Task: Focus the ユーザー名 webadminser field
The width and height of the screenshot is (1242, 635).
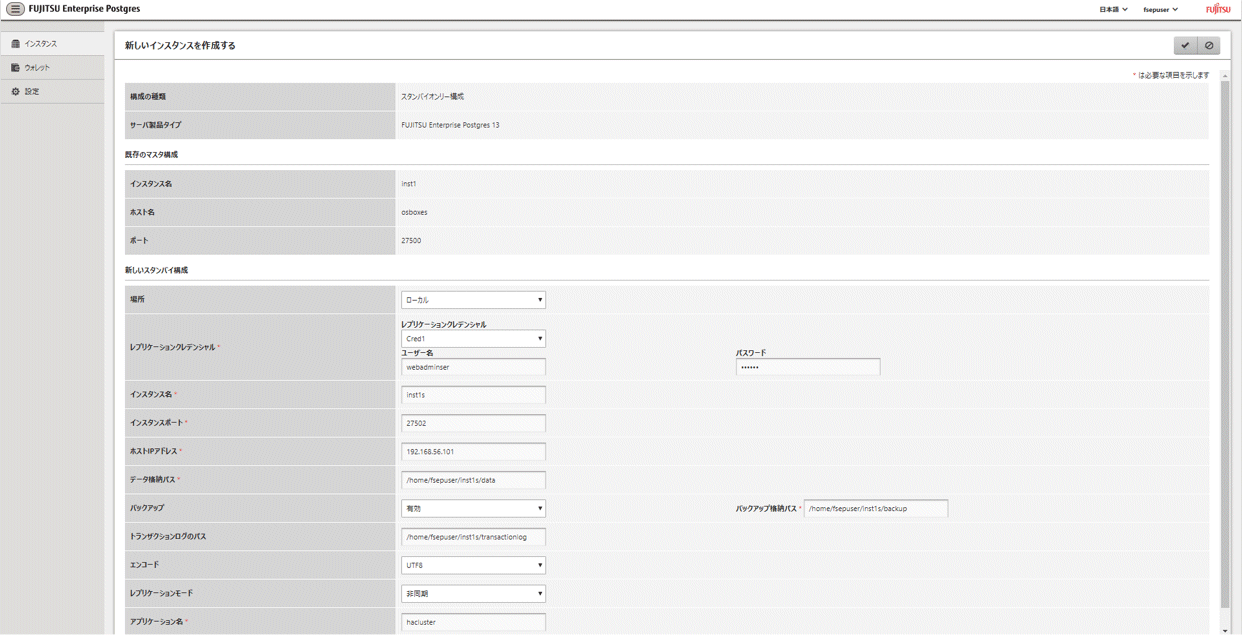Action: [x=473, y=367]
